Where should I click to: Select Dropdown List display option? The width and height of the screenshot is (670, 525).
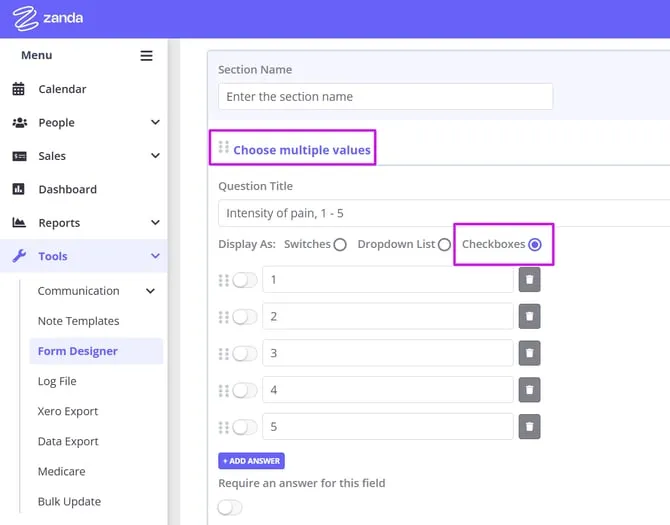[444, 245]
